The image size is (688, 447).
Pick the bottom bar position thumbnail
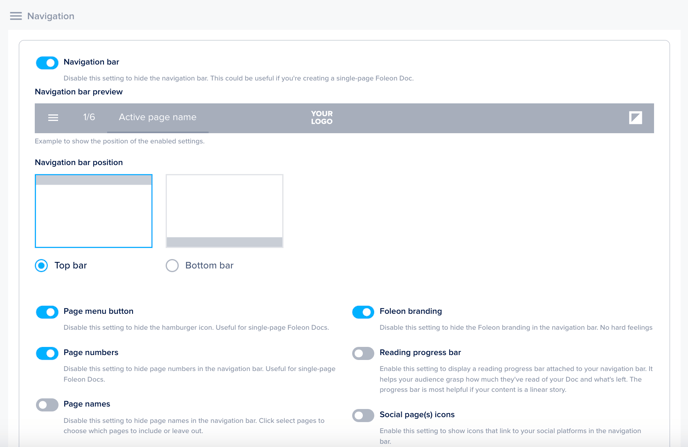tap(224, 211)
